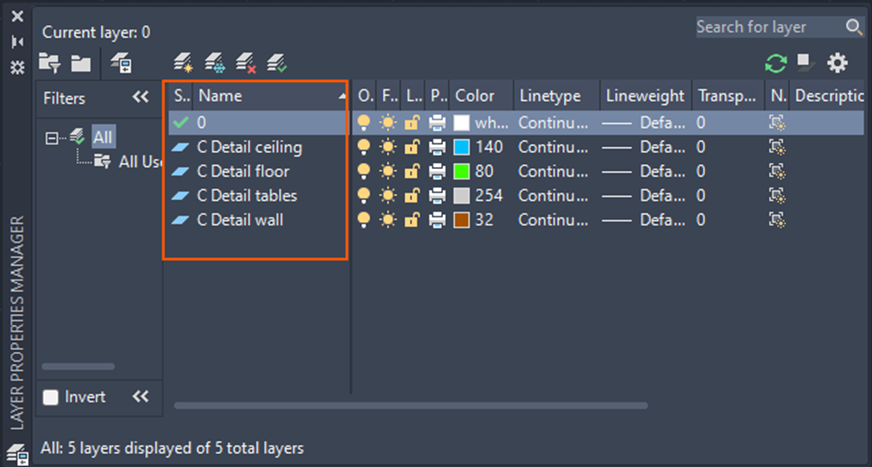Open layer settings gear icon
Viewport: 872px width, 467px height.
[x=837, y=63]
